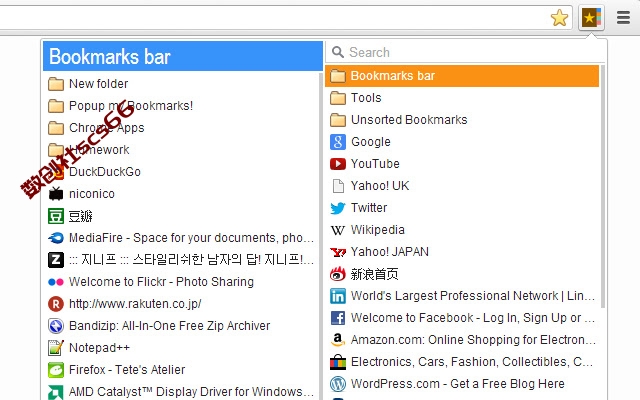Click the LinkedIn favicon

(338, 296)
